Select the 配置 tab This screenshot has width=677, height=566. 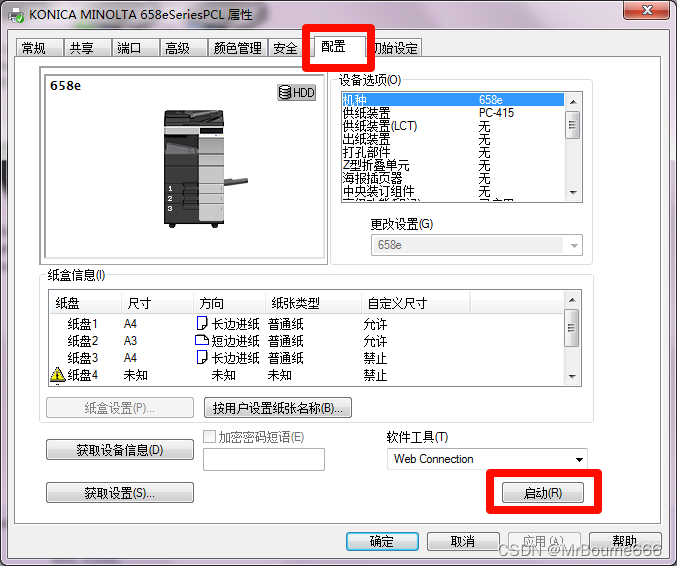(x=338, y=47)
